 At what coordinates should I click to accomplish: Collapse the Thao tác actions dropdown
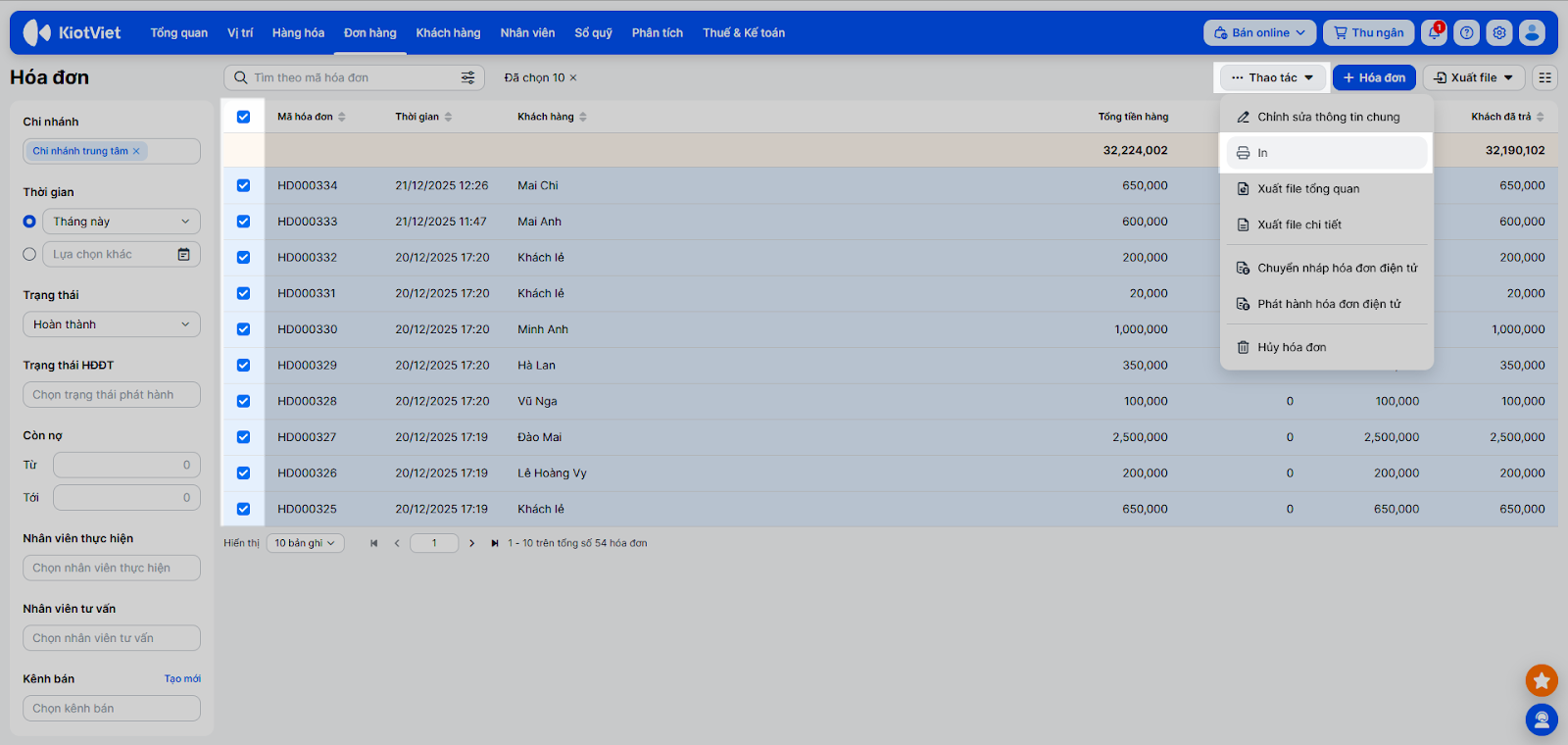point(1273,77)
